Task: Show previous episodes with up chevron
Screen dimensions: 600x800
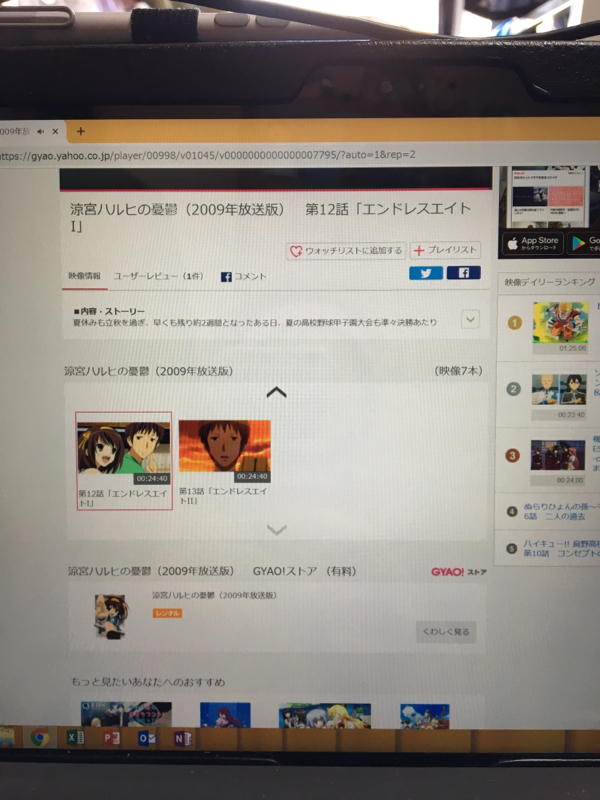Action: tap(277, 392)
